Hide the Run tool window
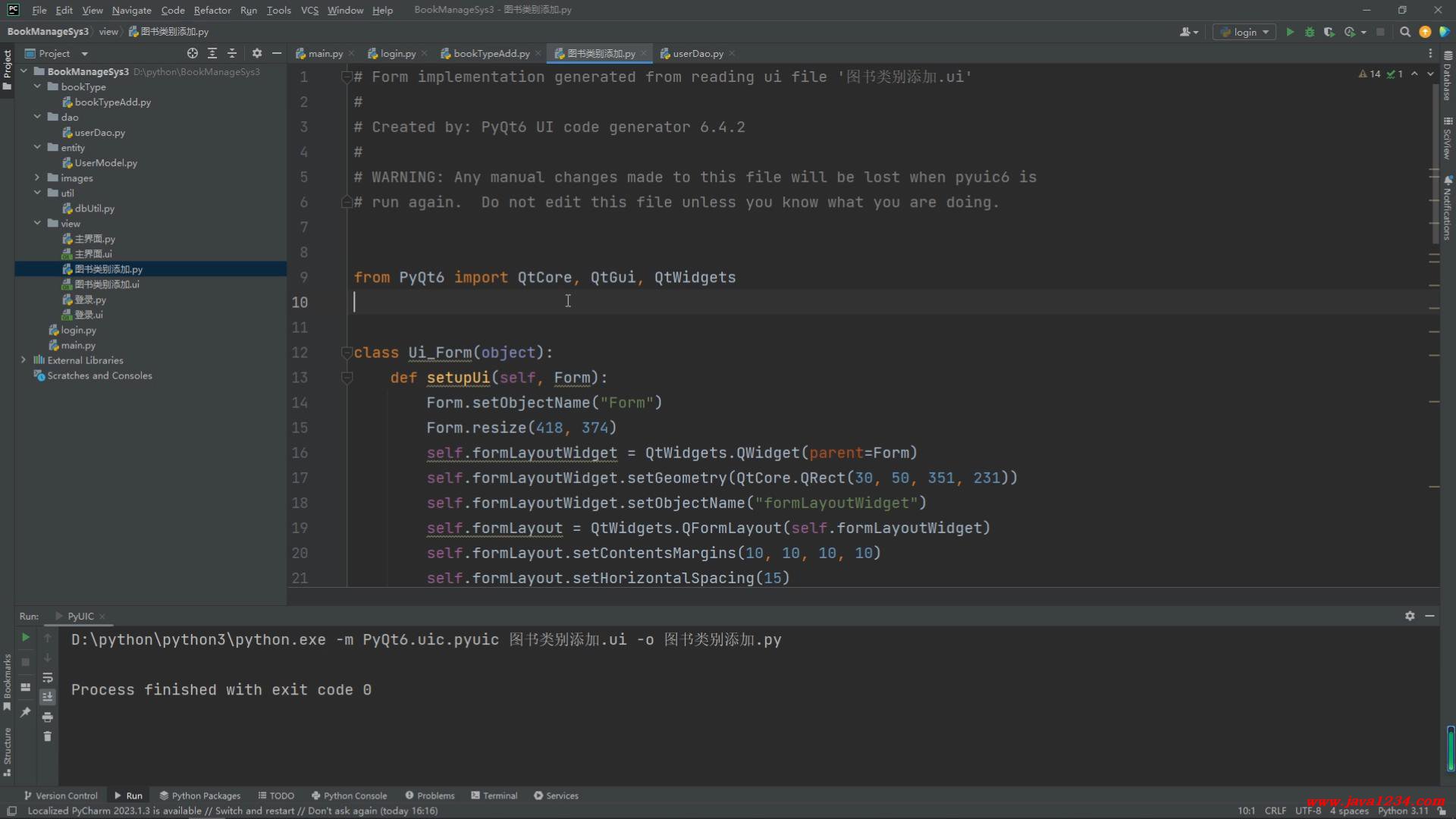This screenshot has height=819, width=1456. pyautogui.click(x=1429, y=616)
